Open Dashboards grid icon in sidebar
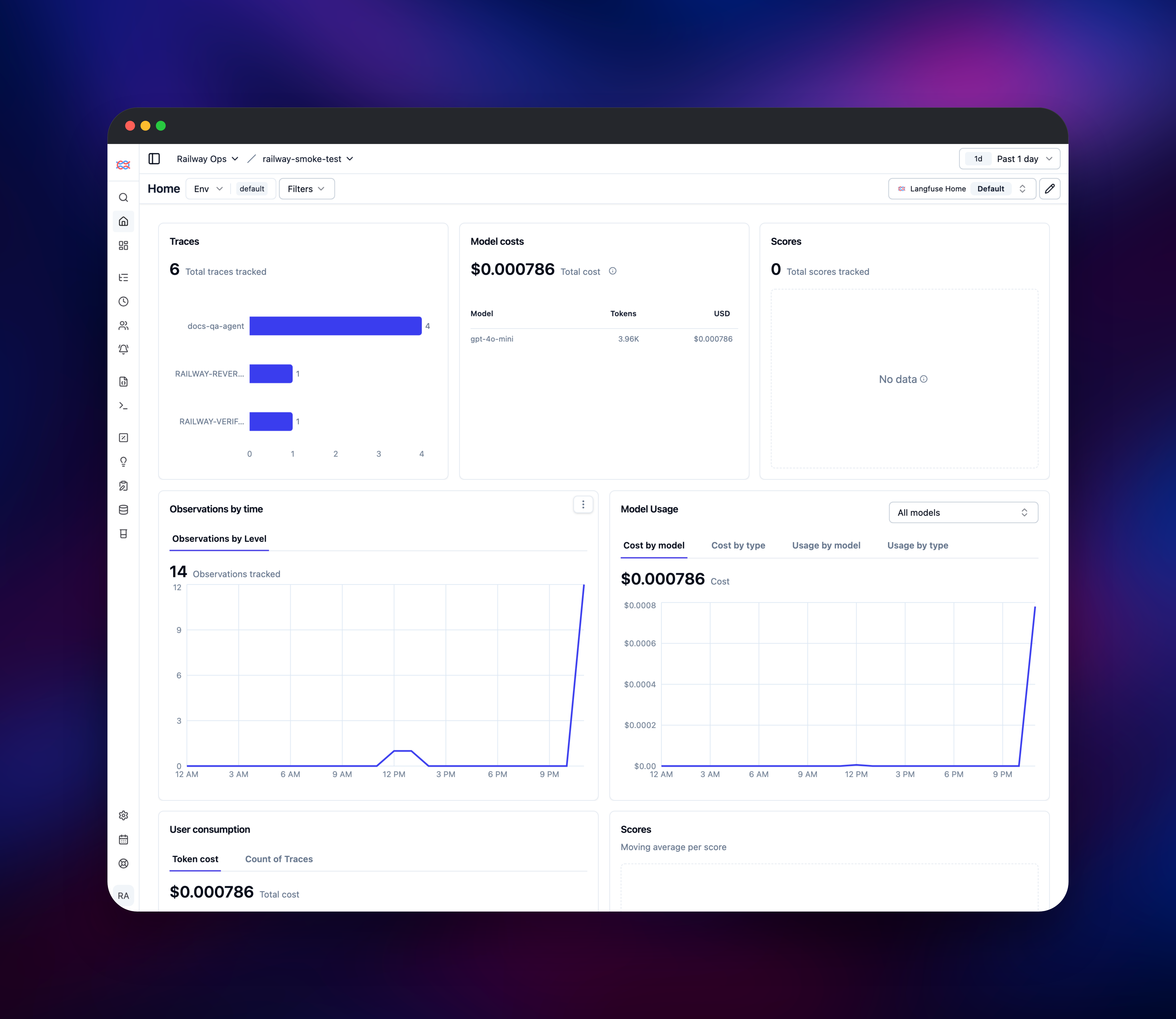The width and height of the screenshot is (1176, 1019). tap(123, 246)
